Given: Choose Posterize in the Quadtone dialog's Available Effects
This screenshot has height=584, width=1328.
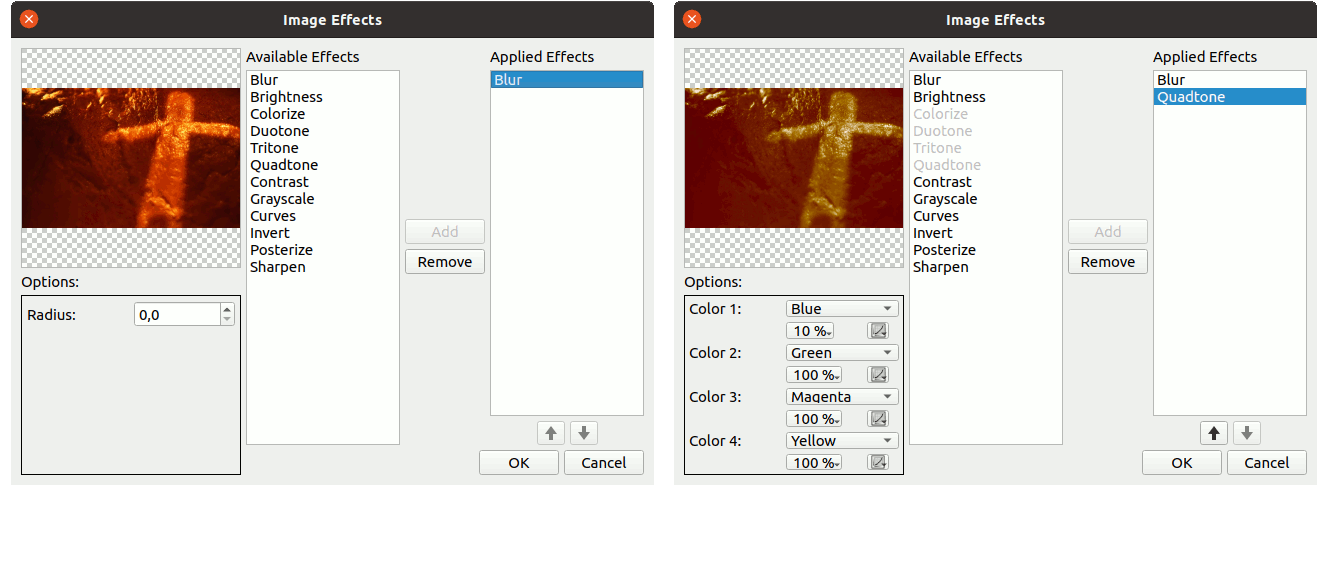Looking at the screenshot, I should 944,250.
